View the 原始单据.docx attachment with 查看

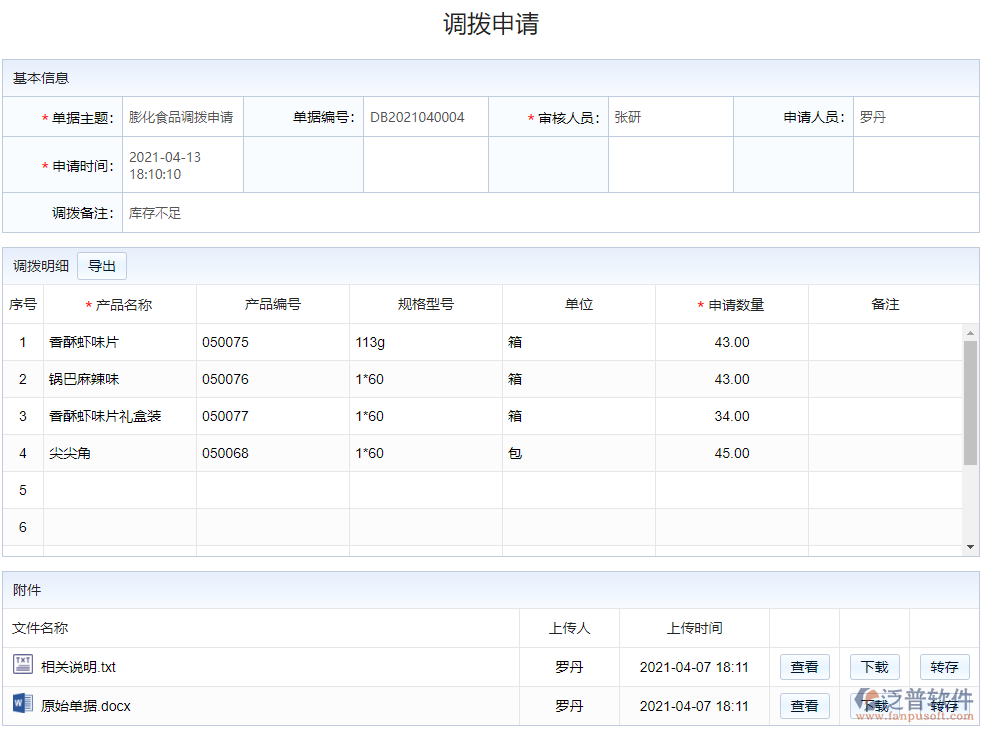(x=804, y=706)
